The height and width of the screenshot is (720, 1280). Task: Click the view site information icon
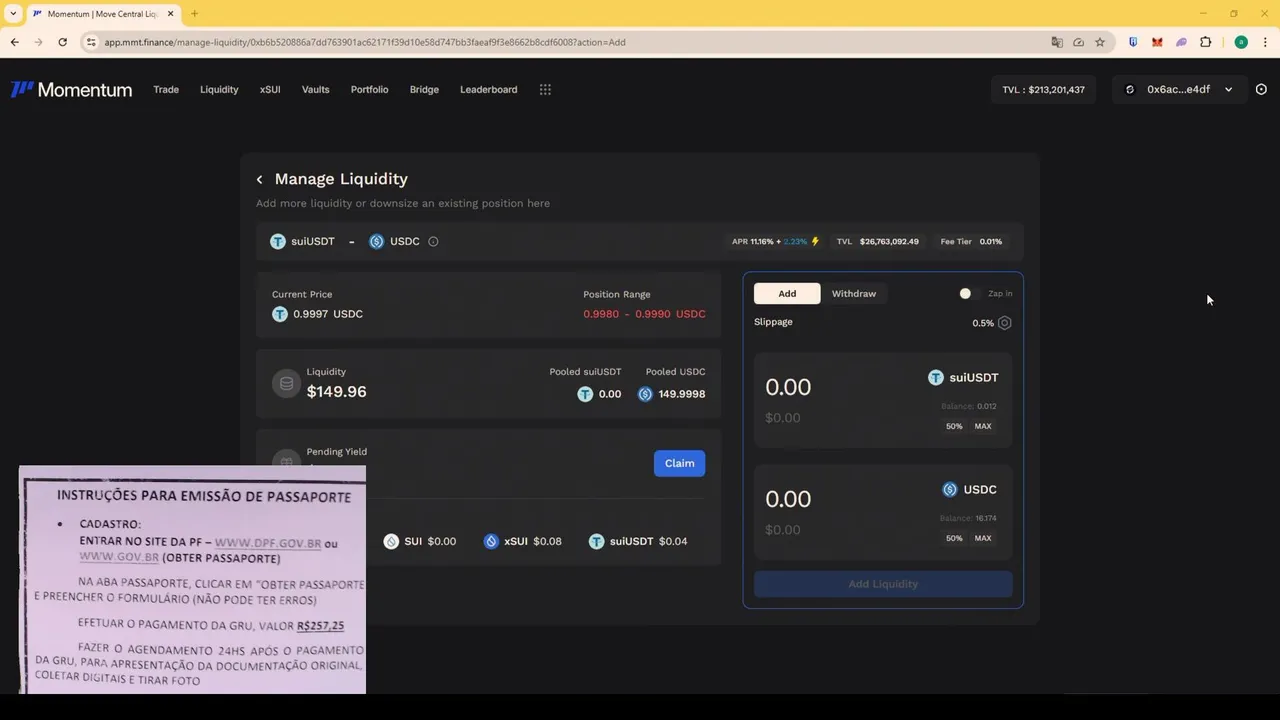pyautogui.click(x=91, y=42)
